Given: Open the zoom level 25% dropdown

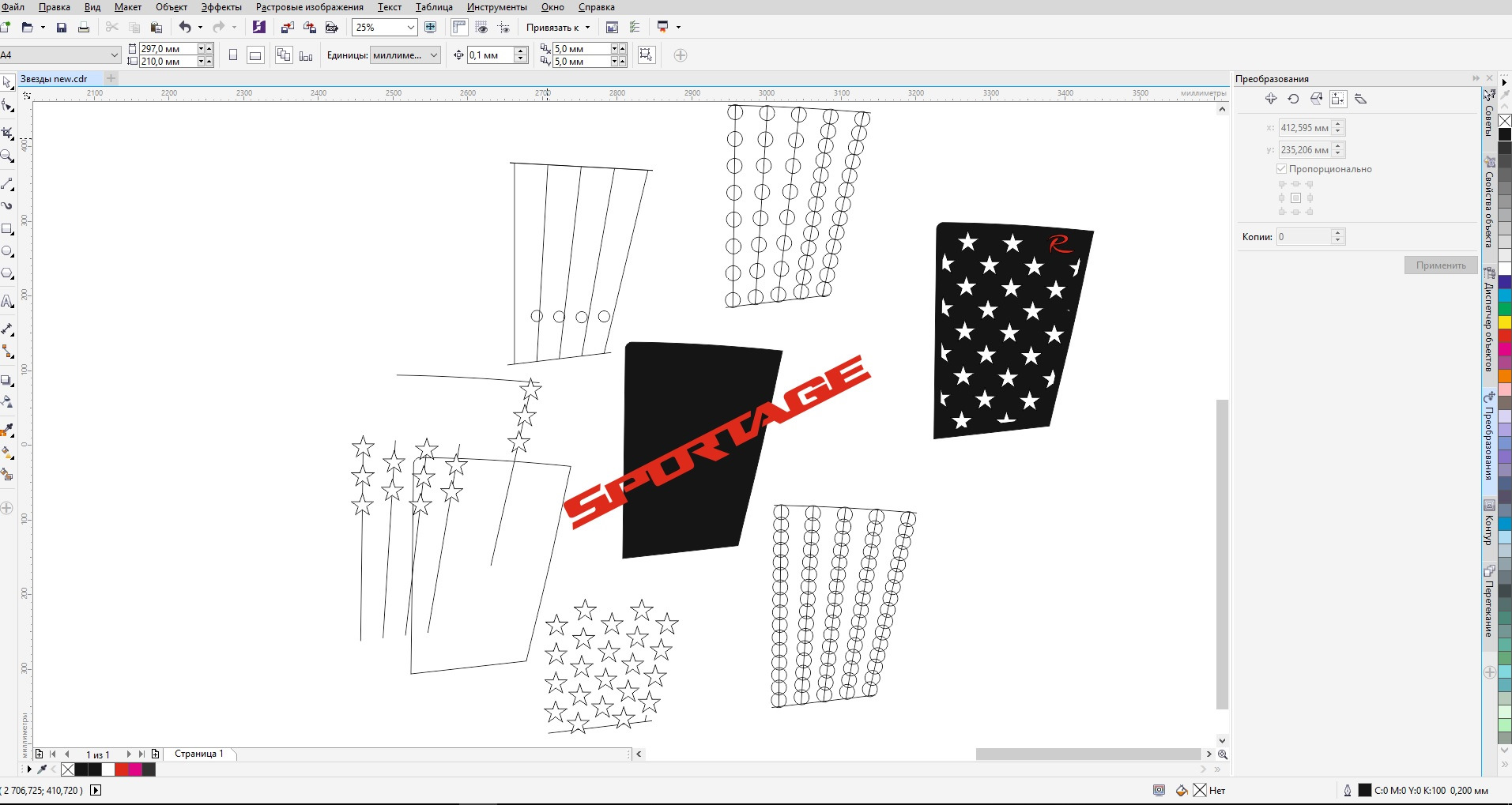Looking at the screenshot, I should 410,28.
